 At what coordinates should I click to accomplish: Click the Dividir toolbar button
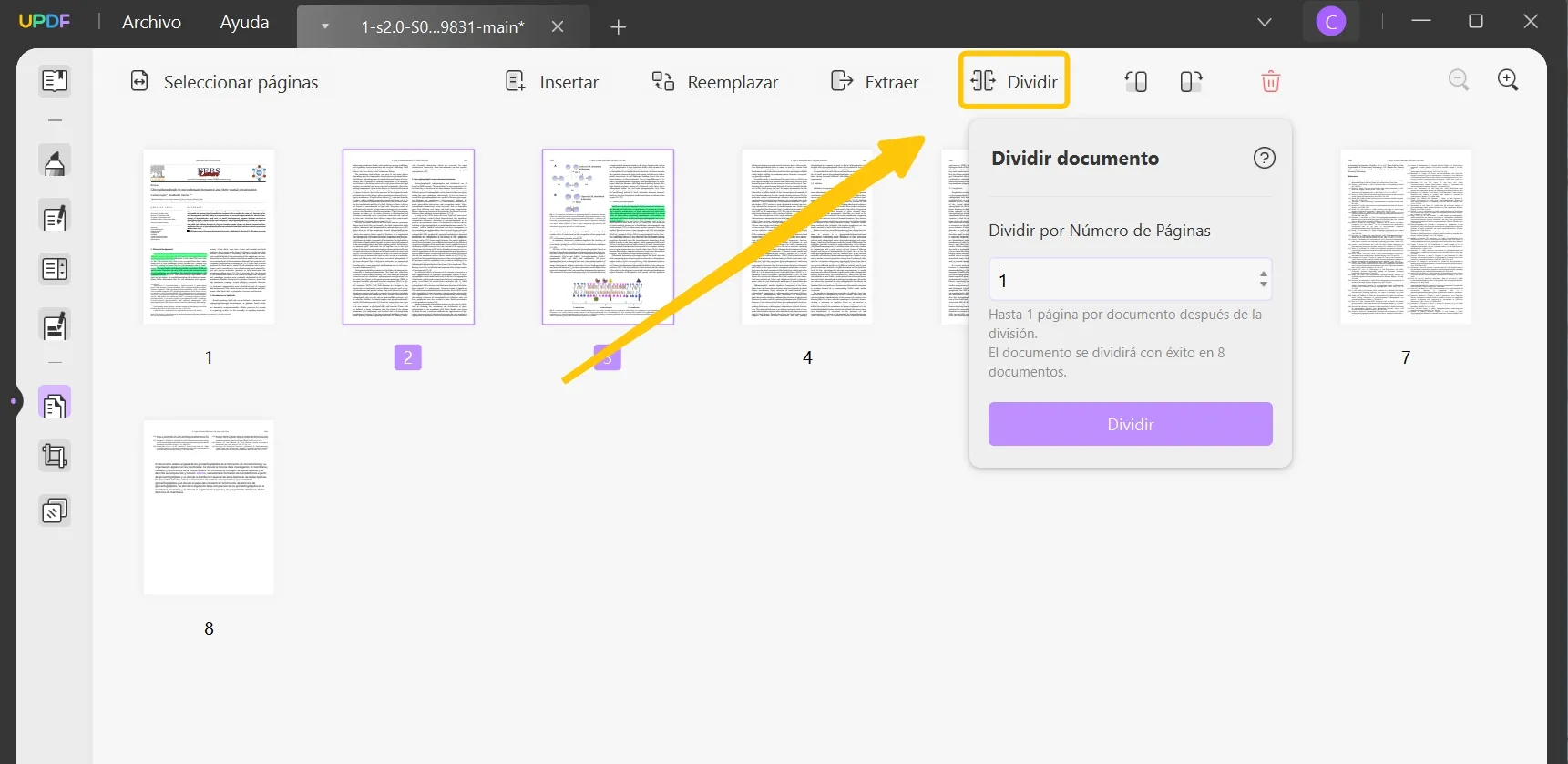coord(1014,82)
